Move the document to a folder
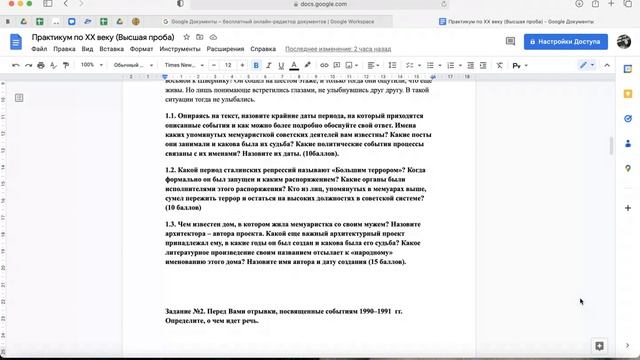Screen dimensions: 640x360 200,37
